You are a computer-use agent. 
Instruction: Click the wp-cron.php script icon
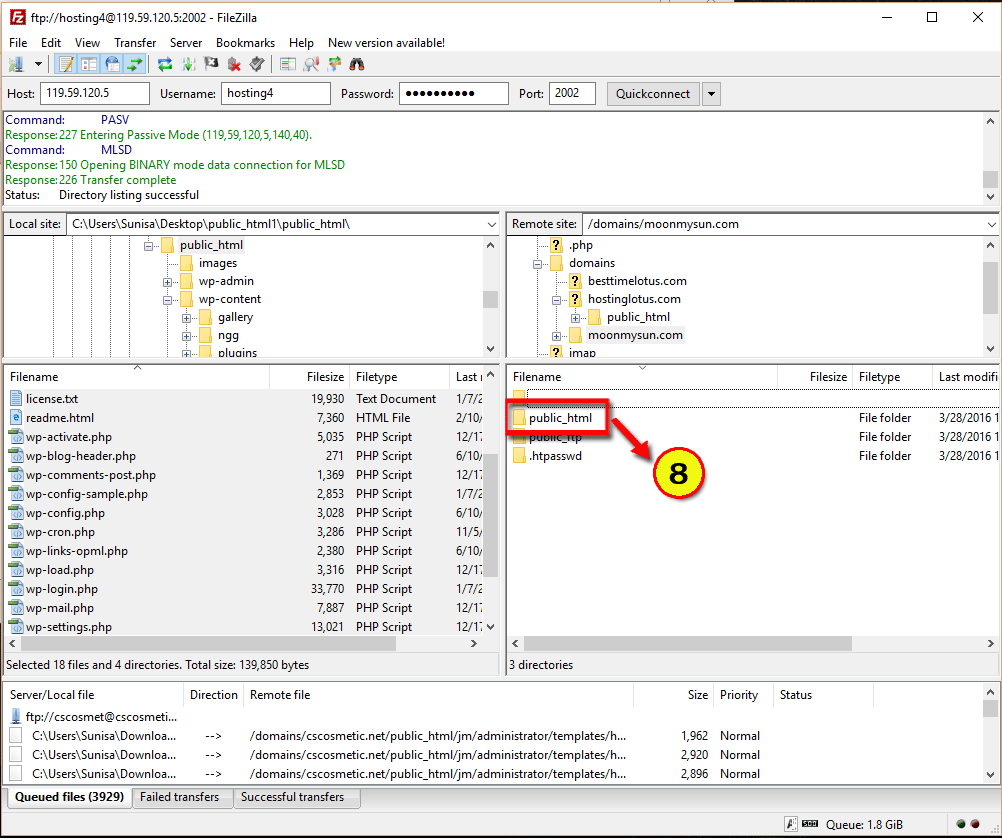coord(16,532)
